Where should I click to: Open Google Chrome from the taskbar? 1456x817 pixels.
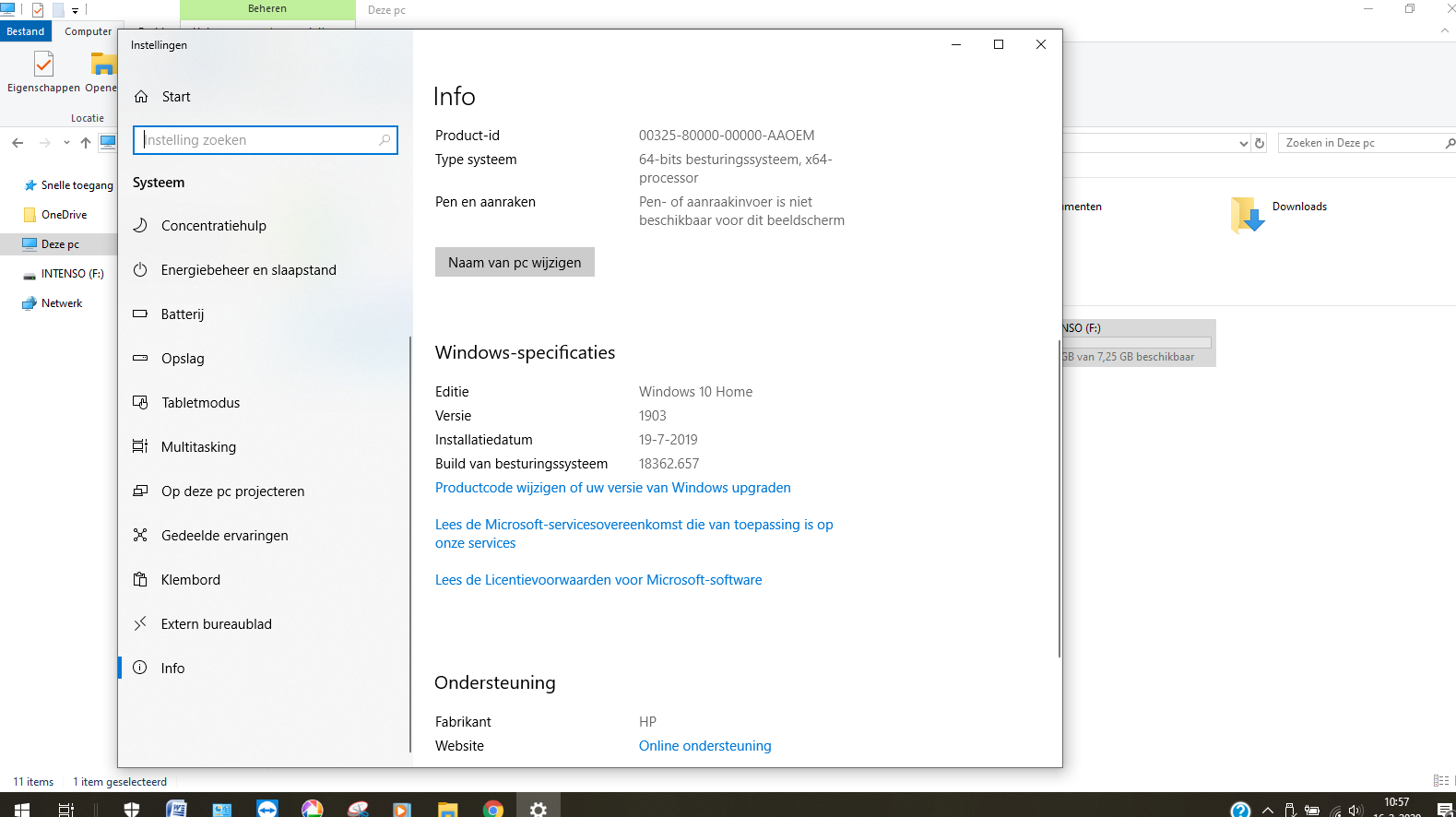tap(493, 809)
